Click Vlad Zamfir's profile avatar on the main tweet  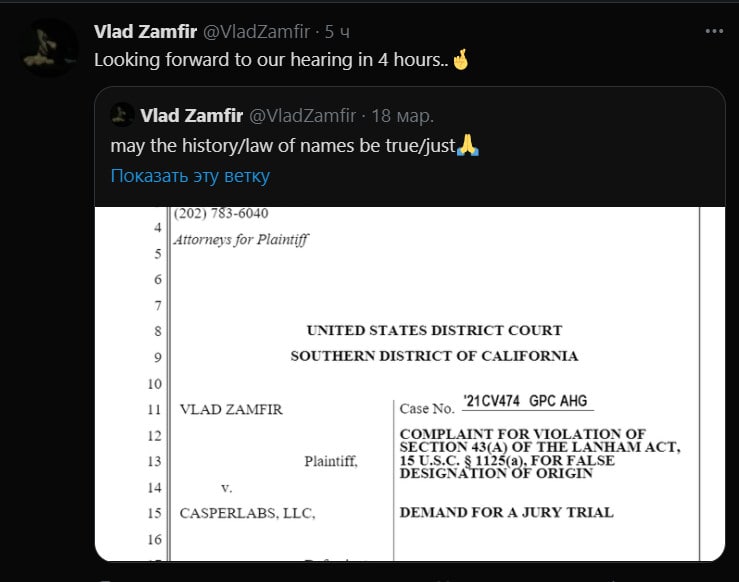point(50,47)
